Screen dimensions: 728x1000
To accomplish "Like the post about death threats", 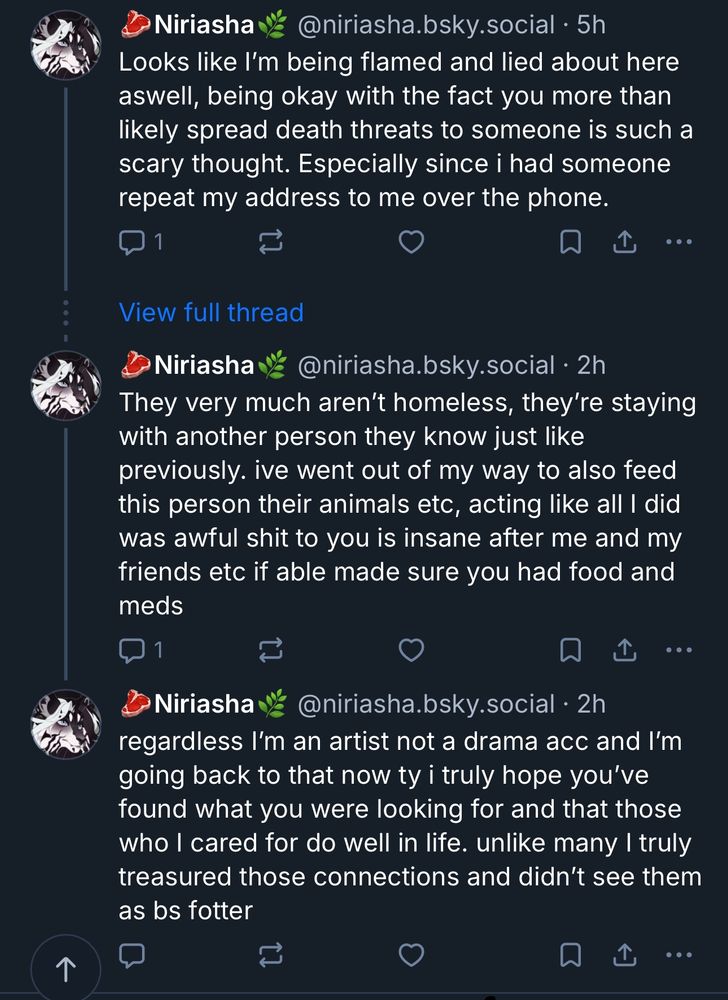I will tap(411, 241).
